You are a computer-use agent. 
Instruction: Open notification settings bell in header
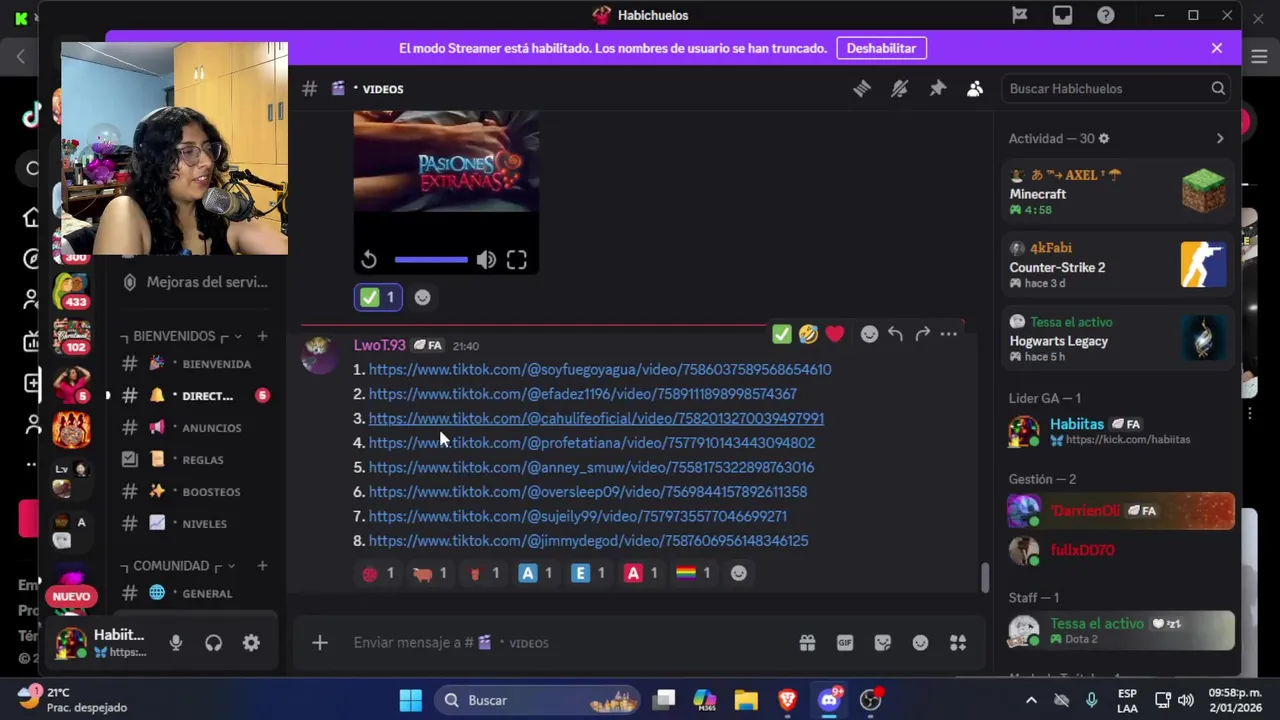(899, 89)
